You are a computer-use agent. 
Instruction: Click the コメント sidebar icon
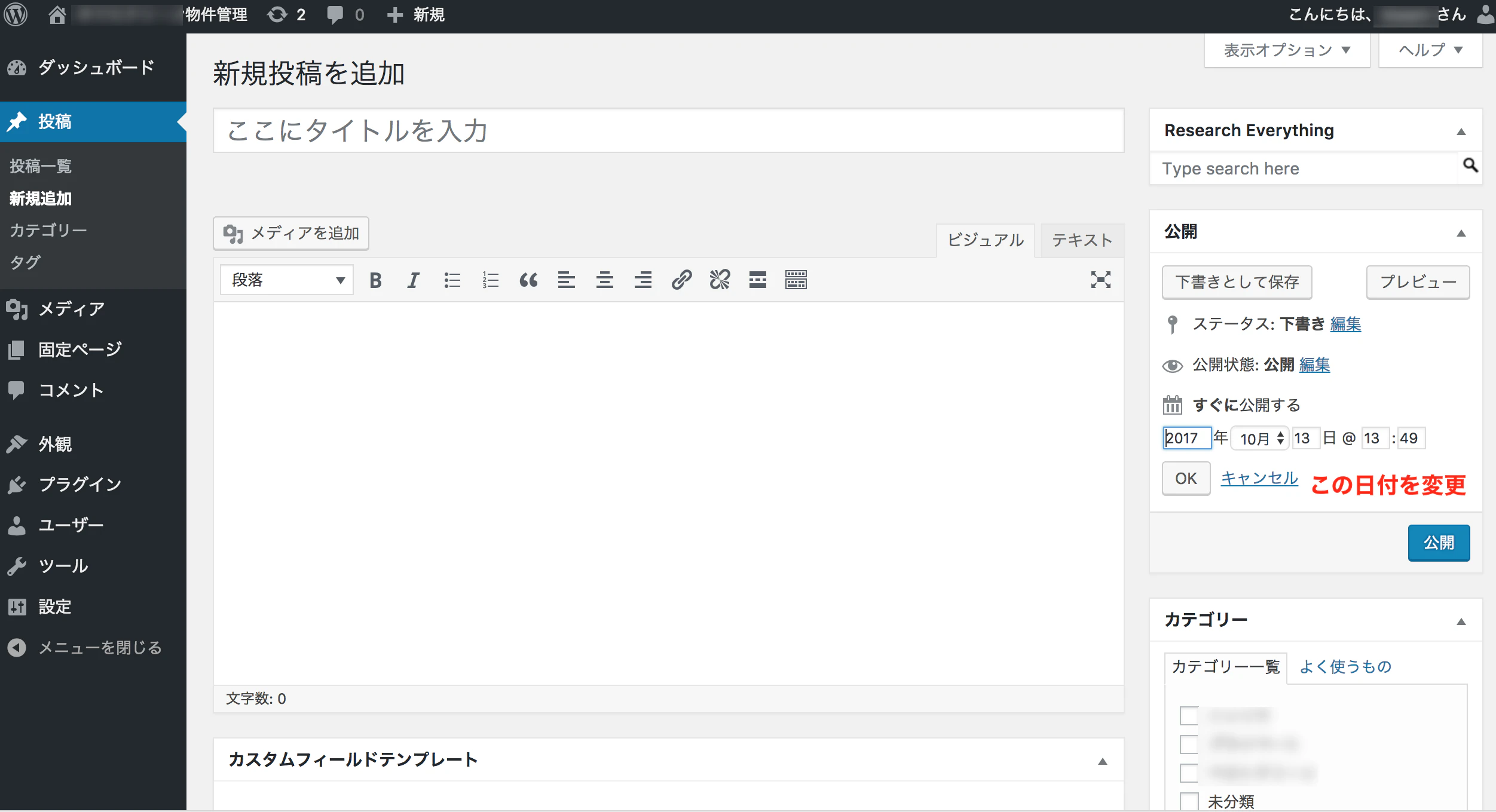pos(17,390)
